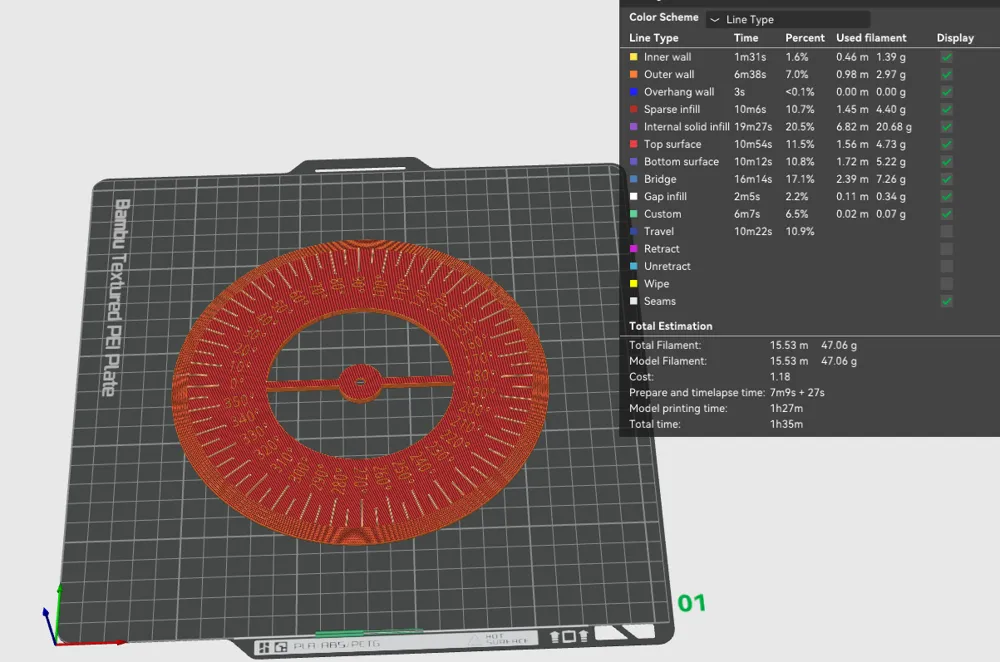Click the Line Type column header

[x=654, y=38]
